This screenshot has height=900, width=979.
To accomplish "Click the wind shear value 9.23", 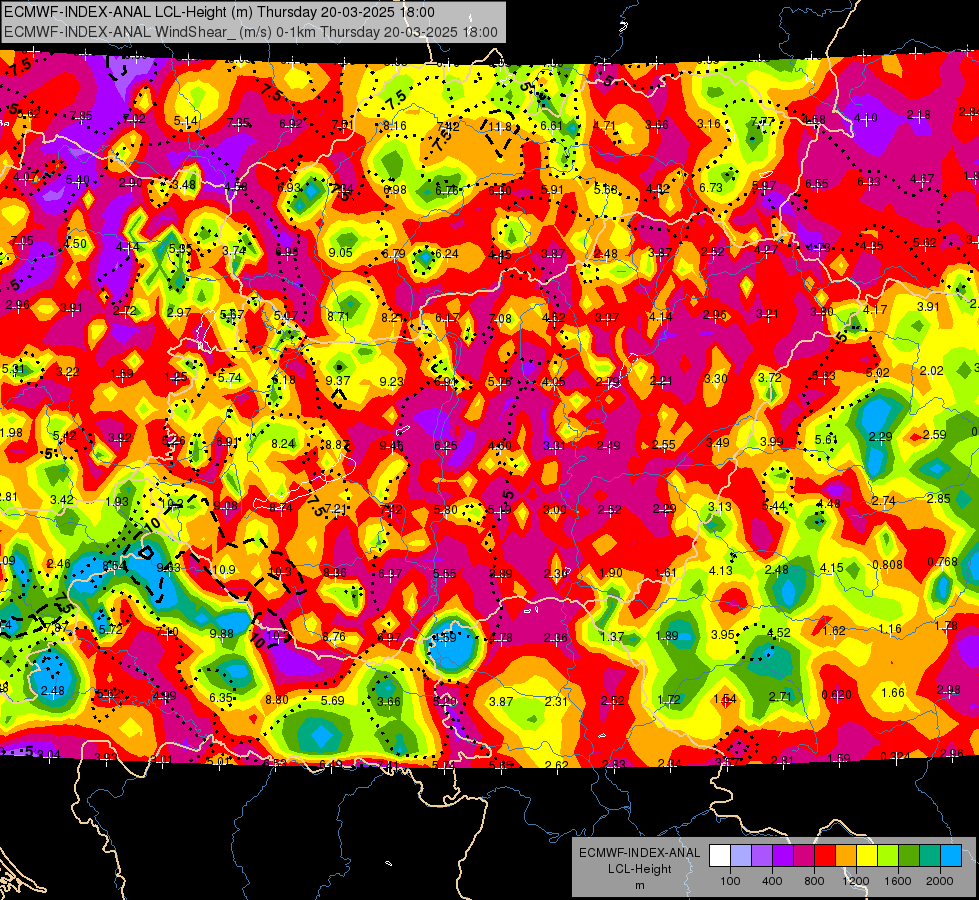I will coord(391,381).
